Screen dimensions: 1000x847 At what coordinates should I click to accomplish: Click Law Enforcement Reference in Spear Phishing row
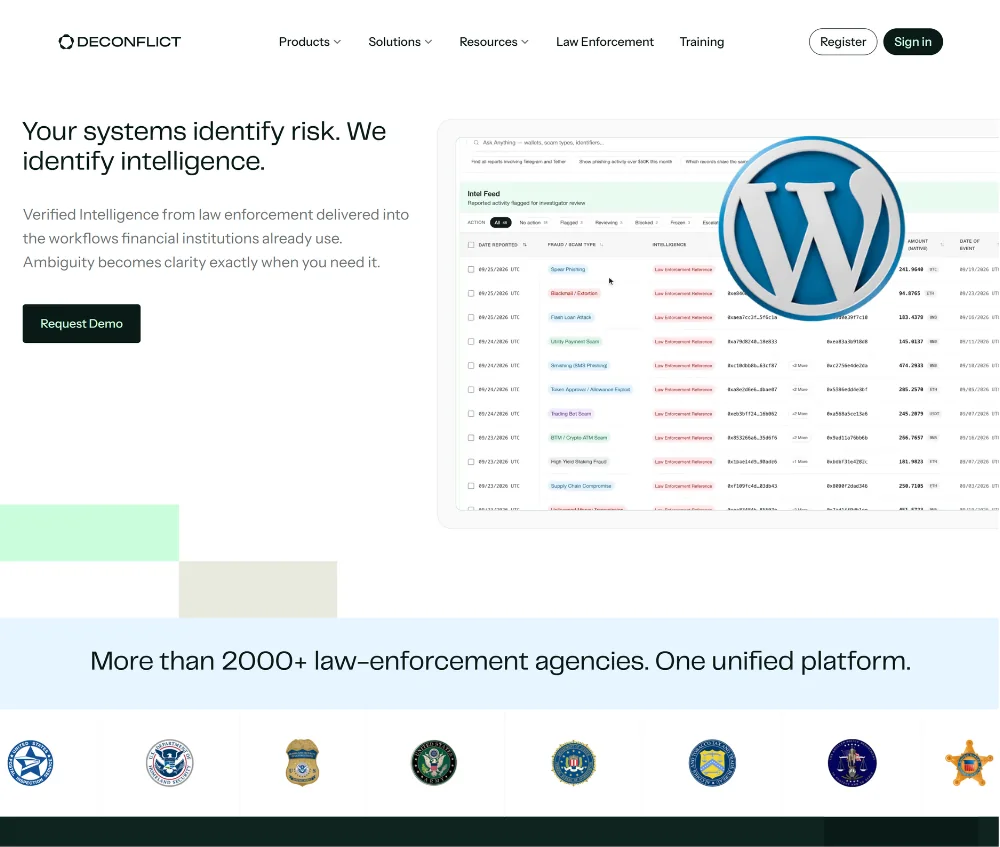click(683, 269)
